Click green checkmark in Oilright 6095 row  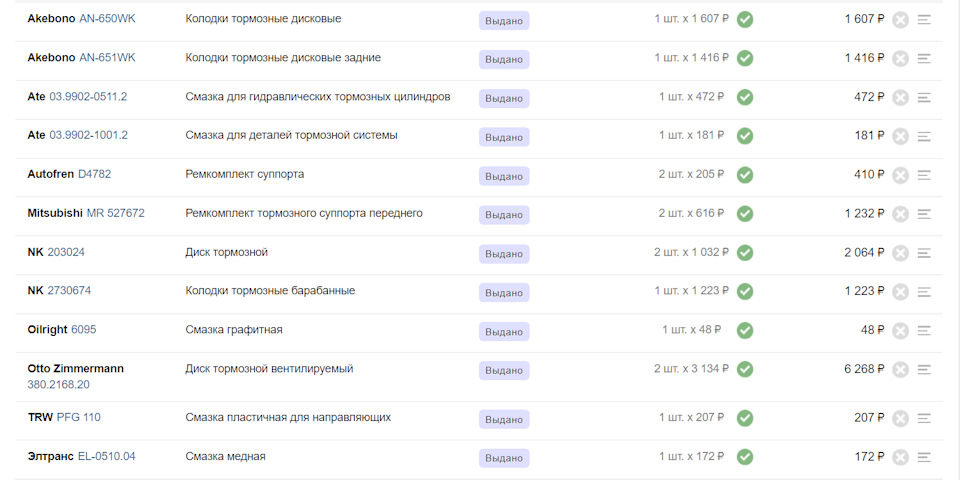pos(744,331)
